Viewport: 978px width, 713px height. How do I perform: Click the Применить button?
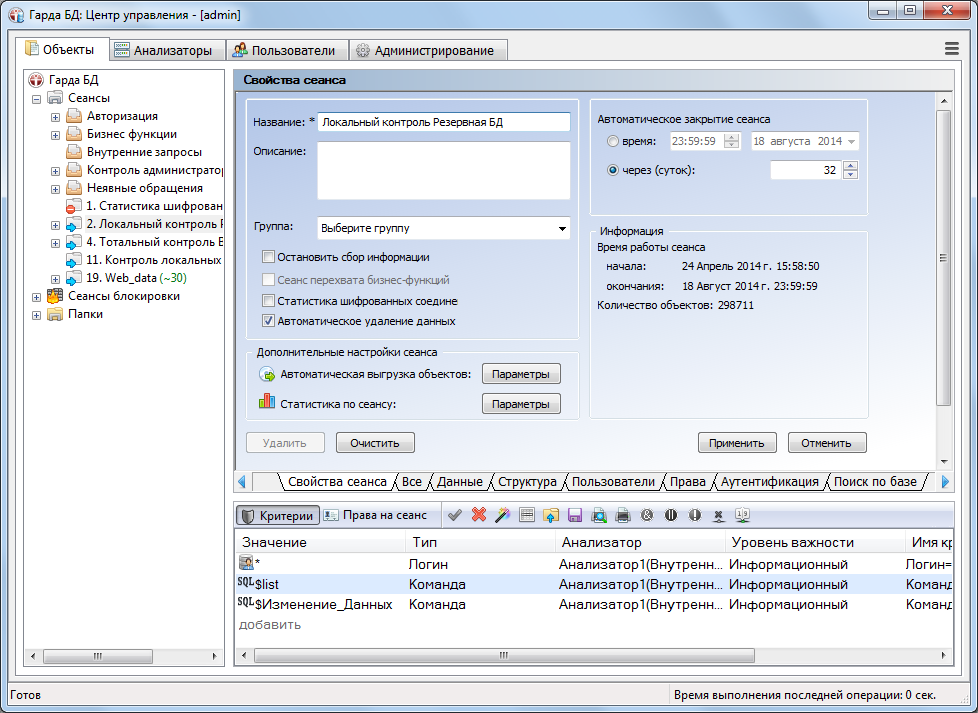pos(737,443)
